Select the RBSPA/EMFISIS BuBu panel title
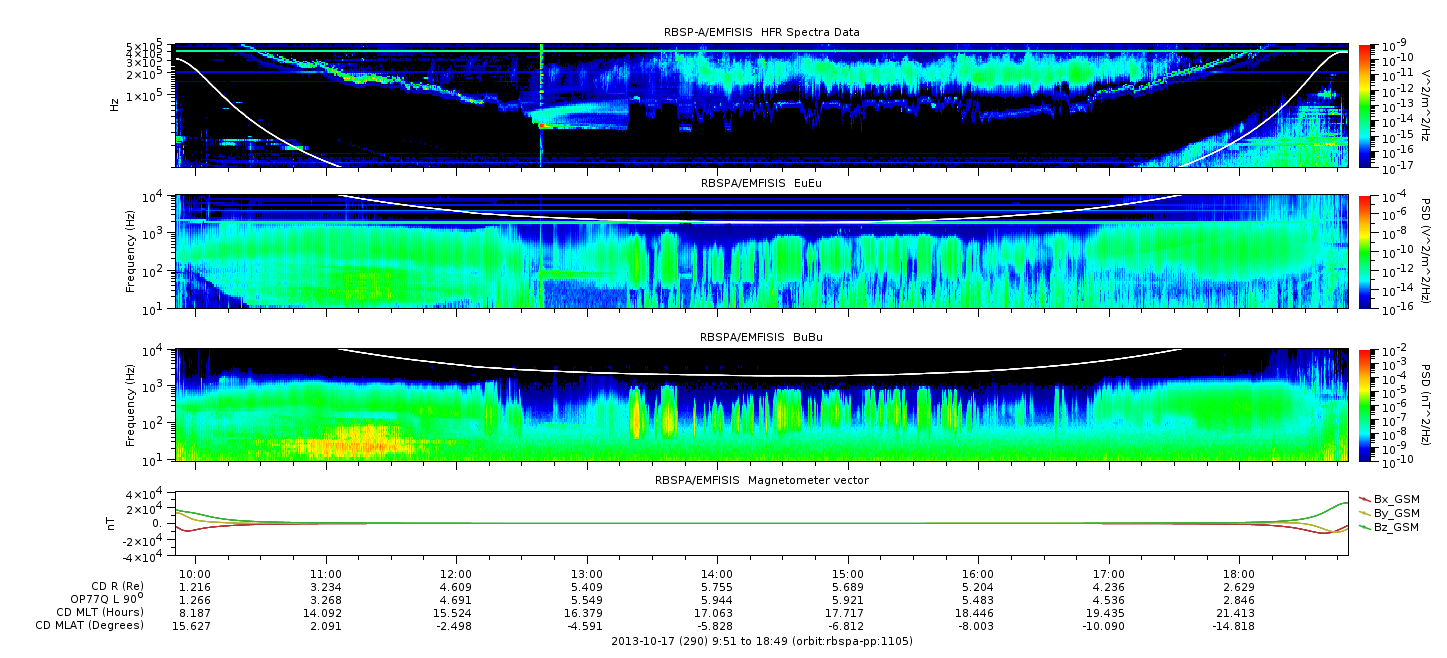 point(761,338)
